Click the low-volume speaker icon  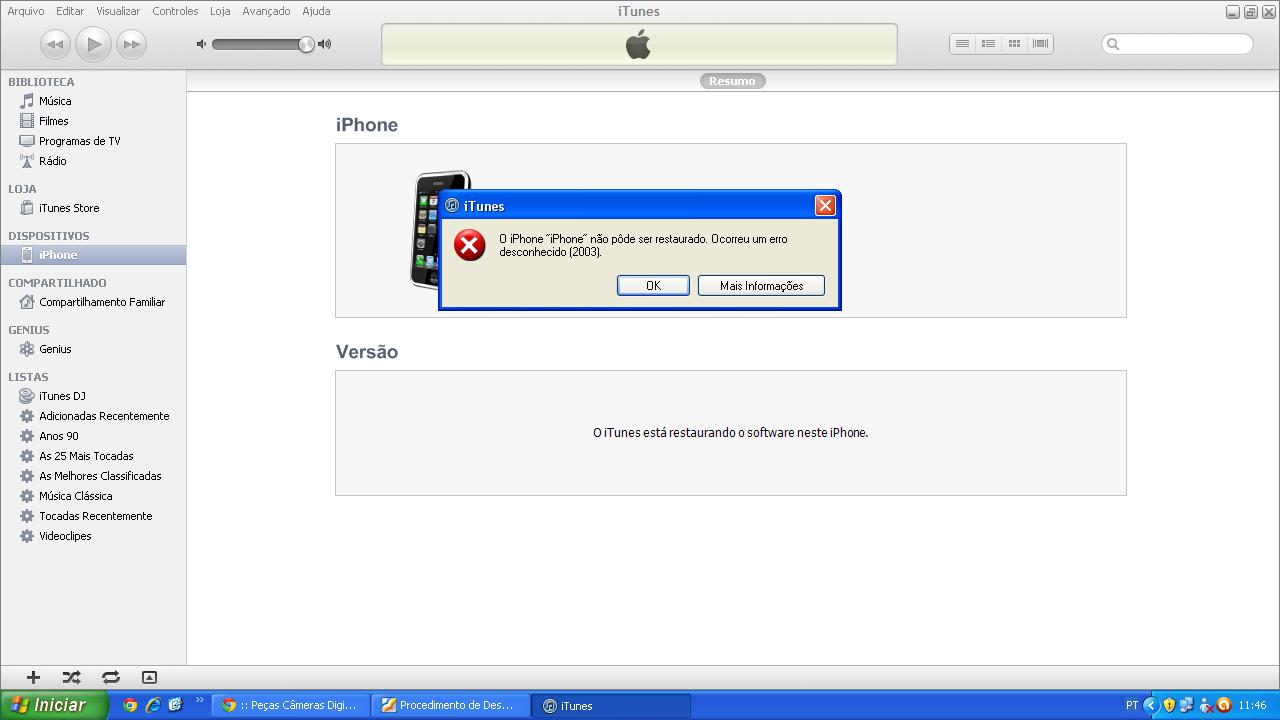point(201,44)
